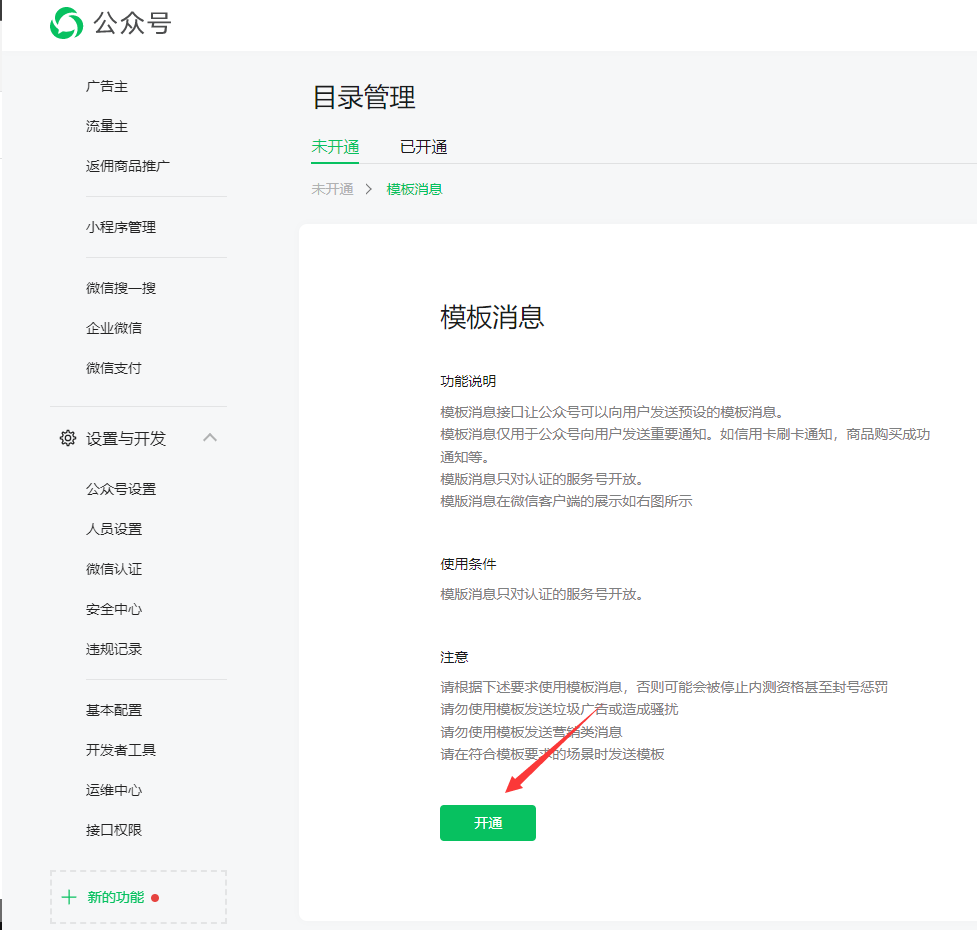Open 小程序管理 in the sidebar
The width and height of the screenshot is (977, 930).
[x=121, y=227]
